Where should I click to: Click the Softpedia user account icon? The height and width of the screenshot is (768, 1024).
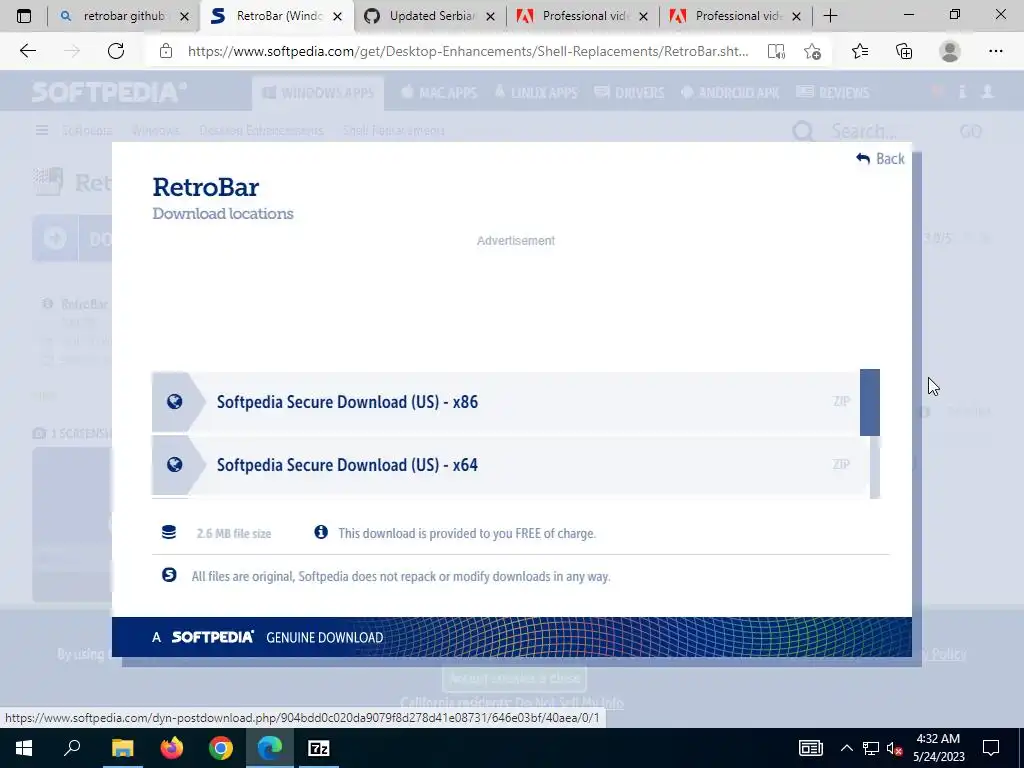(987, 92)
